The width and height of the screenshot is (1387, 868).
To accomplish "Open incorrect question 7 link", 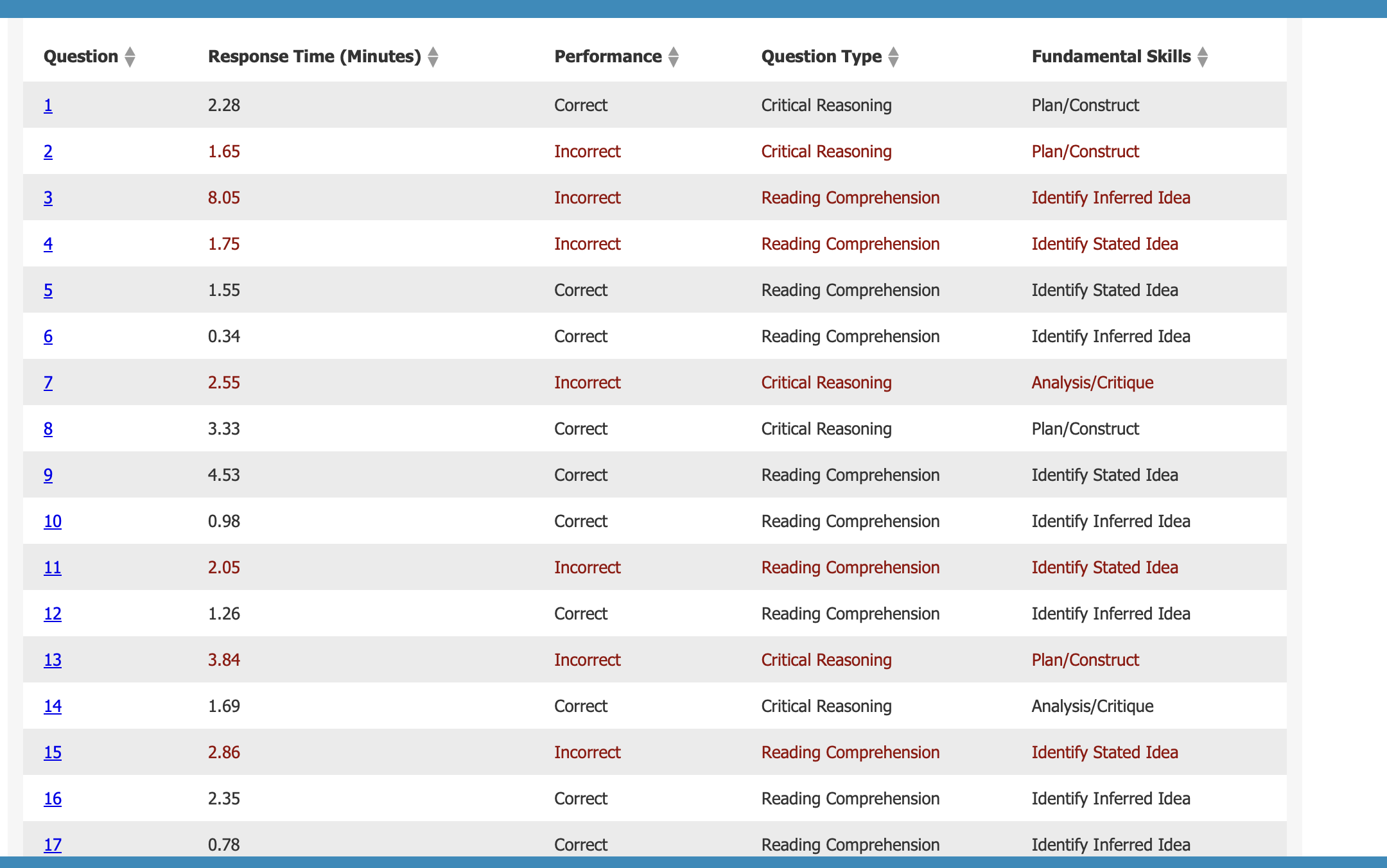I will (48, 383).
